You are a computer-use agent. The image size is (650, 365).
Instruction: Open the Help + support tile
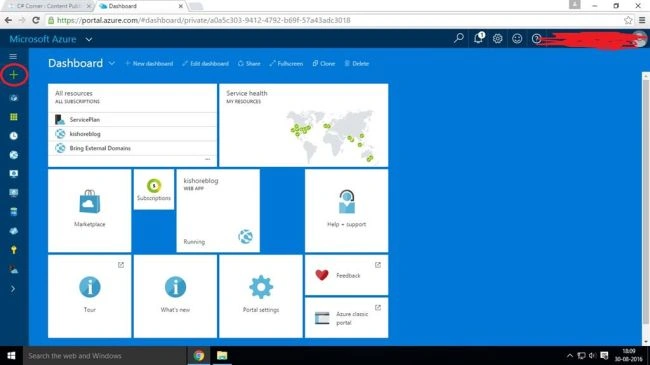[x=347, y=210]
